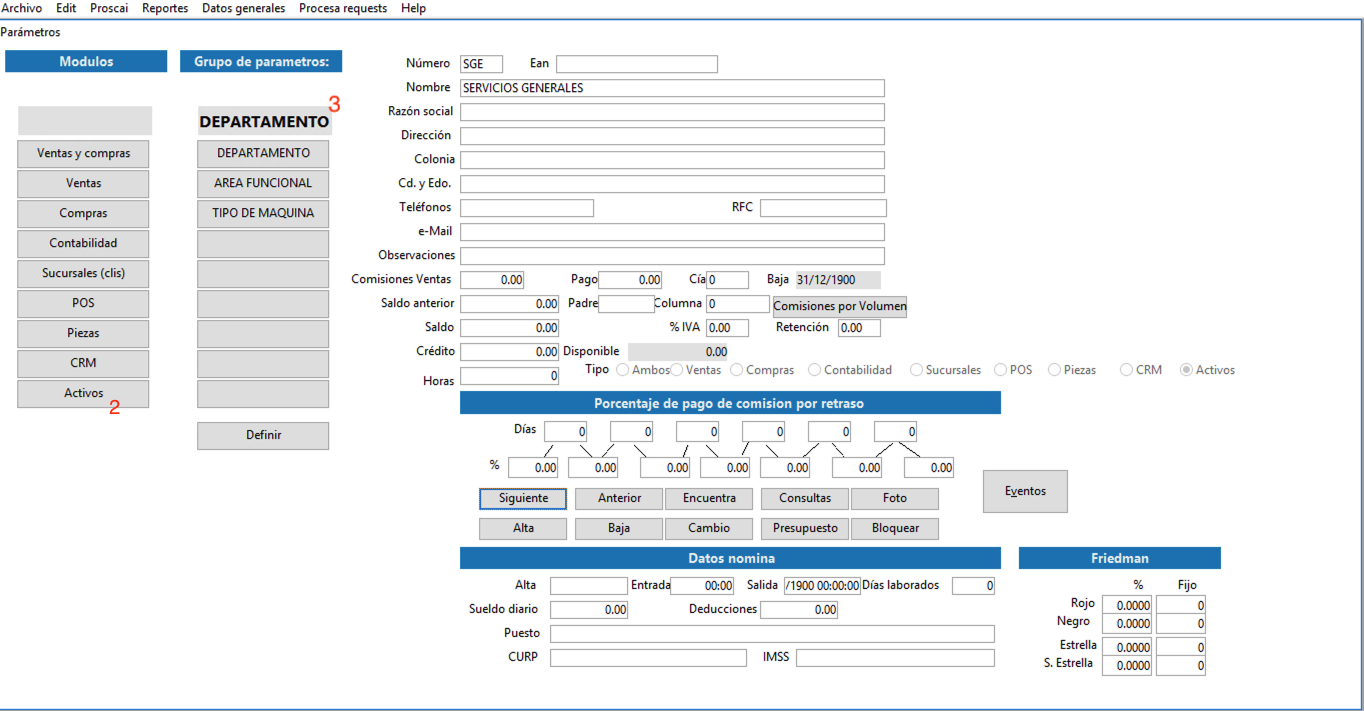Viewport: 1364px width, 711px height.
Task: Focus the Número field containing SGE
Action: [482, 64]
